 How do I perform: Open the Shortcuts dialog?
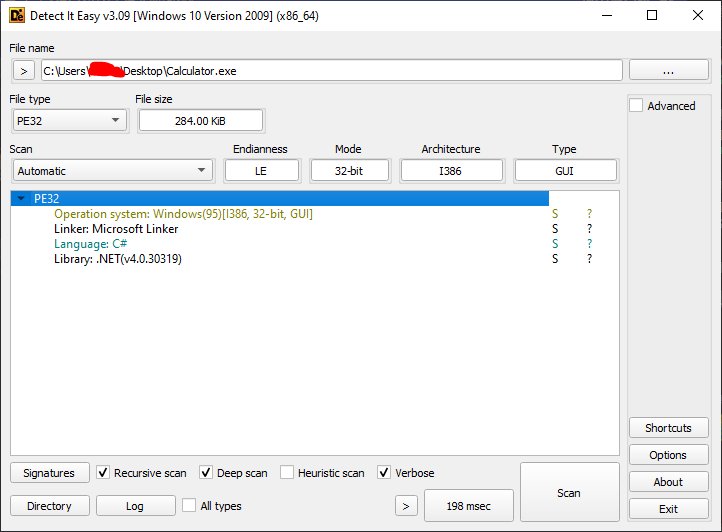click(669, 428)
